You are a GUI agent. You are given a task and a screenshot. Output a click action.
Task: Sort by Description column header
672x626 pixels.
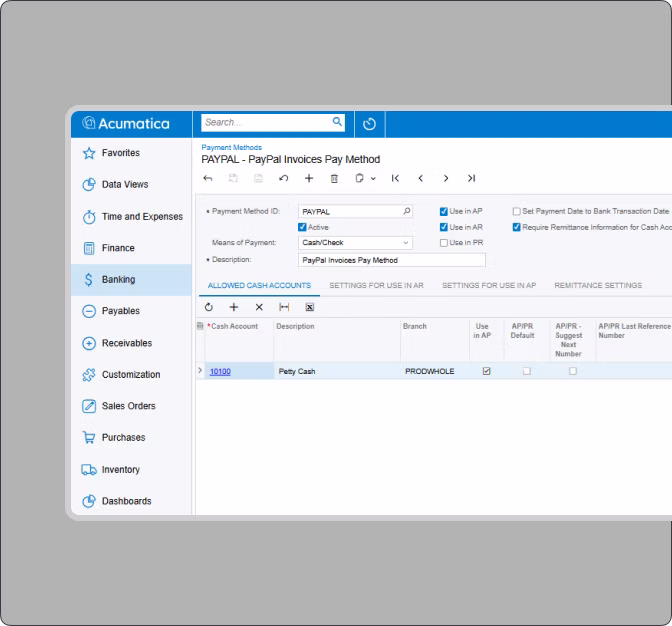coord(295,326)
